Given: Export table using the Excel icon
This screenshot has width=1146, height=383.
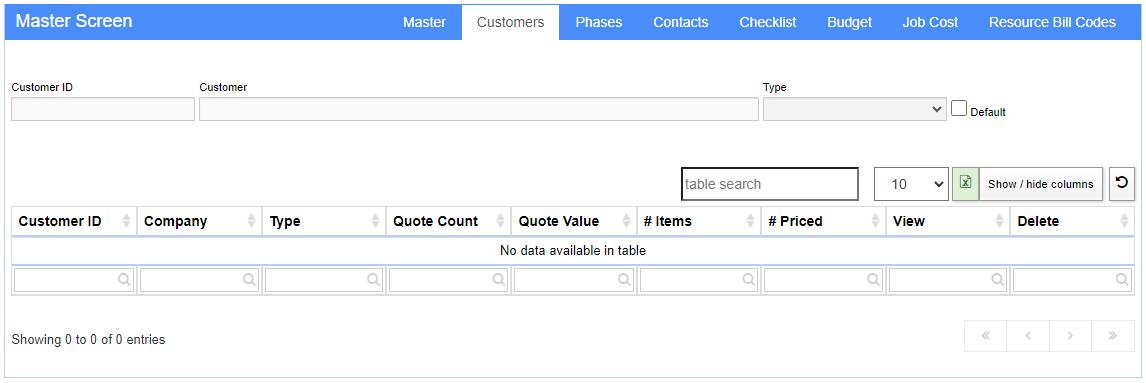Looking at the screenshot, I should click(965, 183).
